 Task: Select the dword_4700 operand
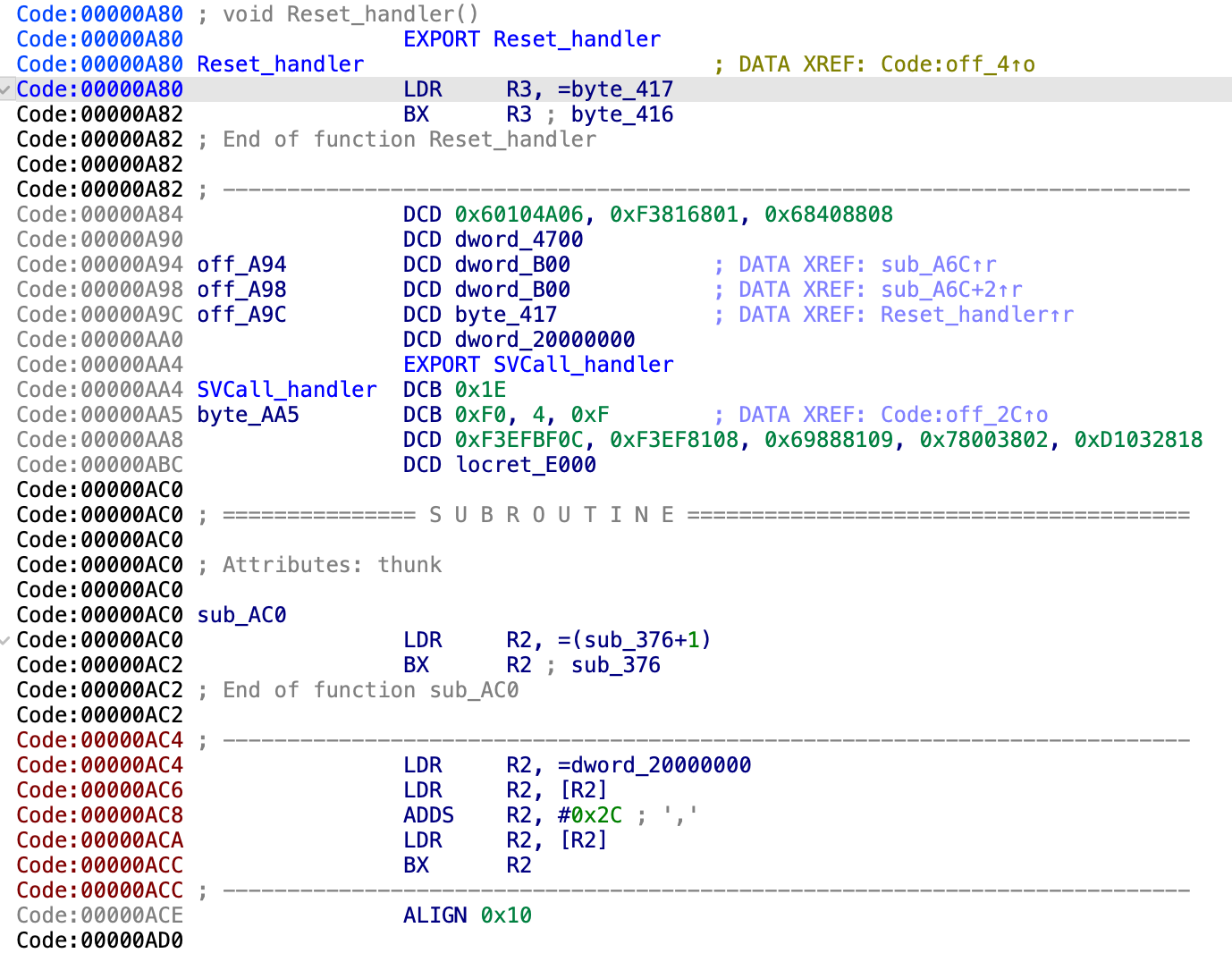coord(518,239)
